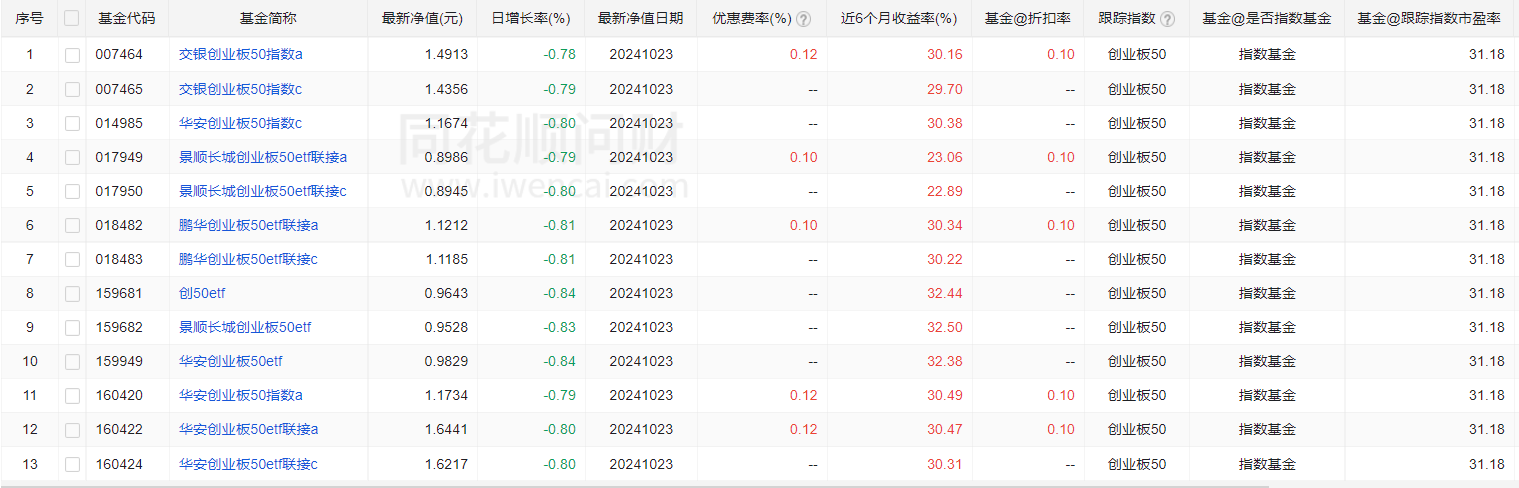Click 近6个月收益率(%) column header
Screen dimensions: 1519x488
pos(898,19)
